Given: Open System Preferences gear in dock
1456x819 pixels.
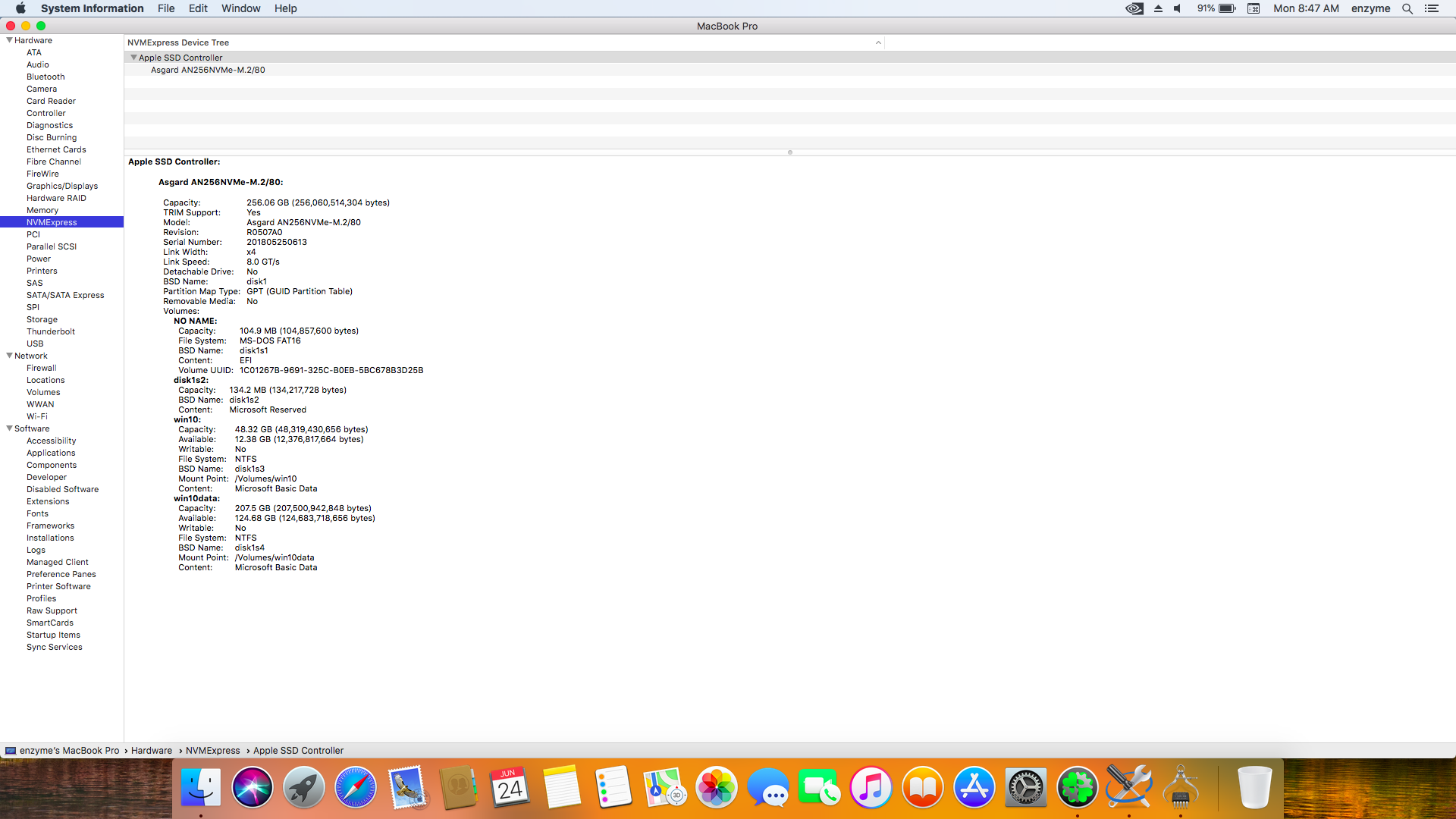Looking at the screenshot, I should point(1026,788).
